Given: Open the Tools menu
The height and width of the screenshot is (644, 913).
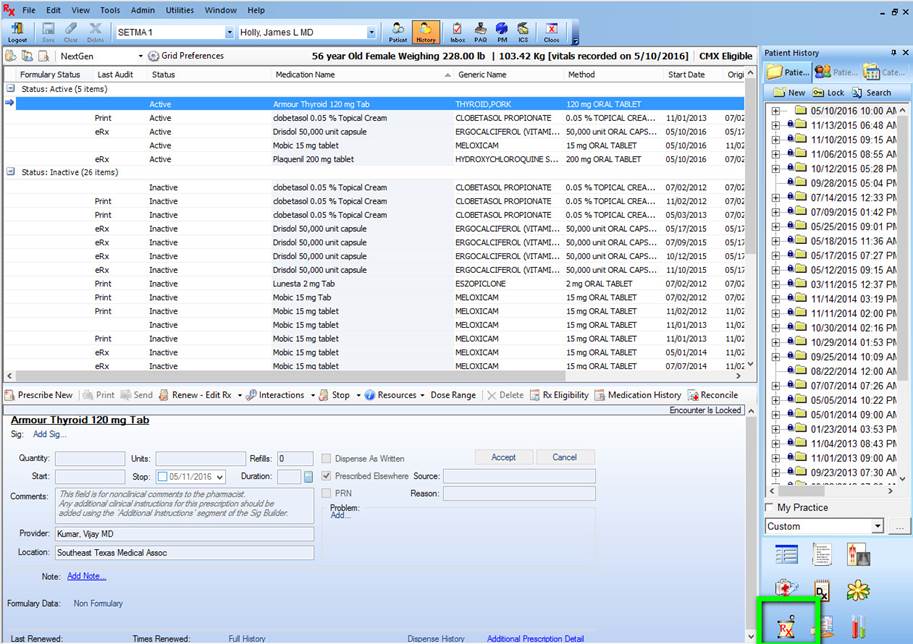Looking at the screenshot, I should pos(110,10).
